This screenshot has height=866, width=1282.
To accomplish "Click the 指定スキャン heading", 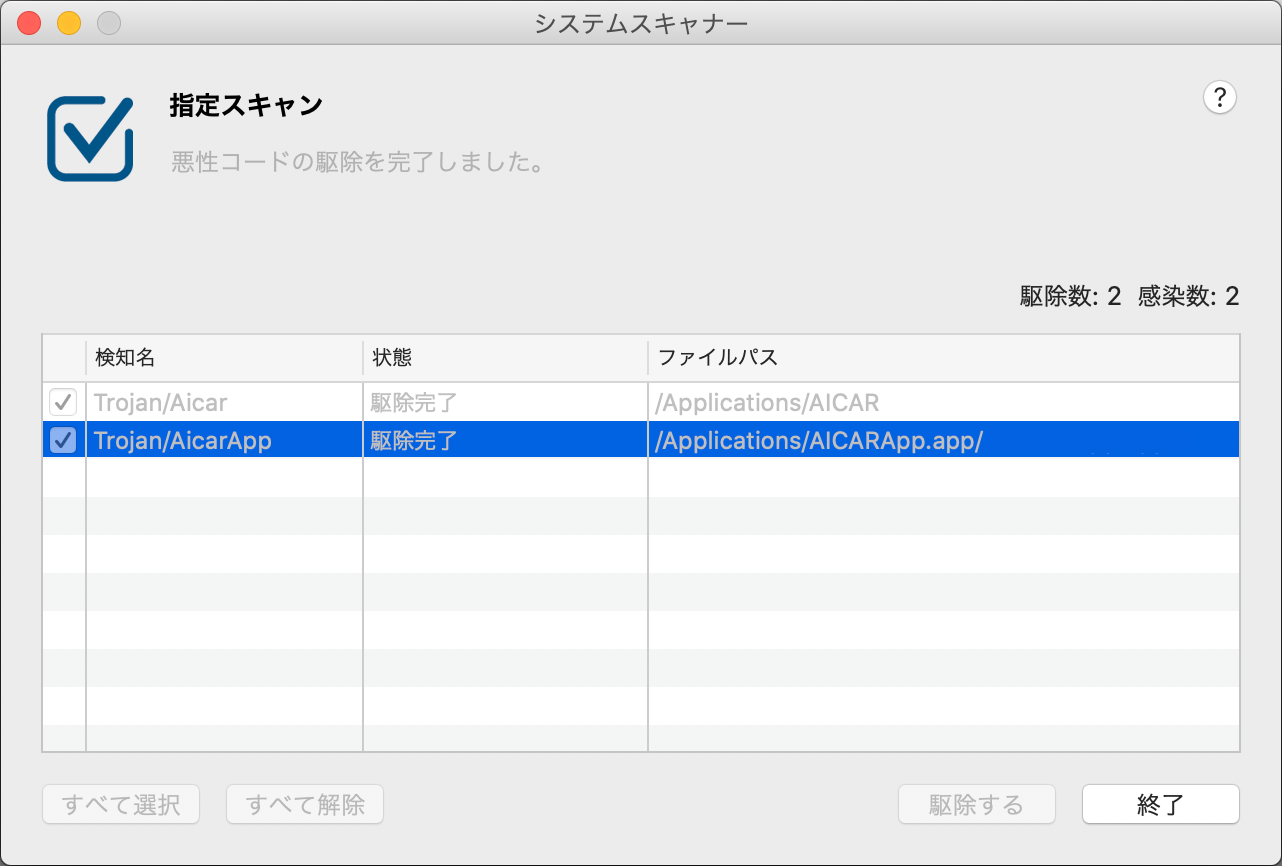I will click(246, 106).
